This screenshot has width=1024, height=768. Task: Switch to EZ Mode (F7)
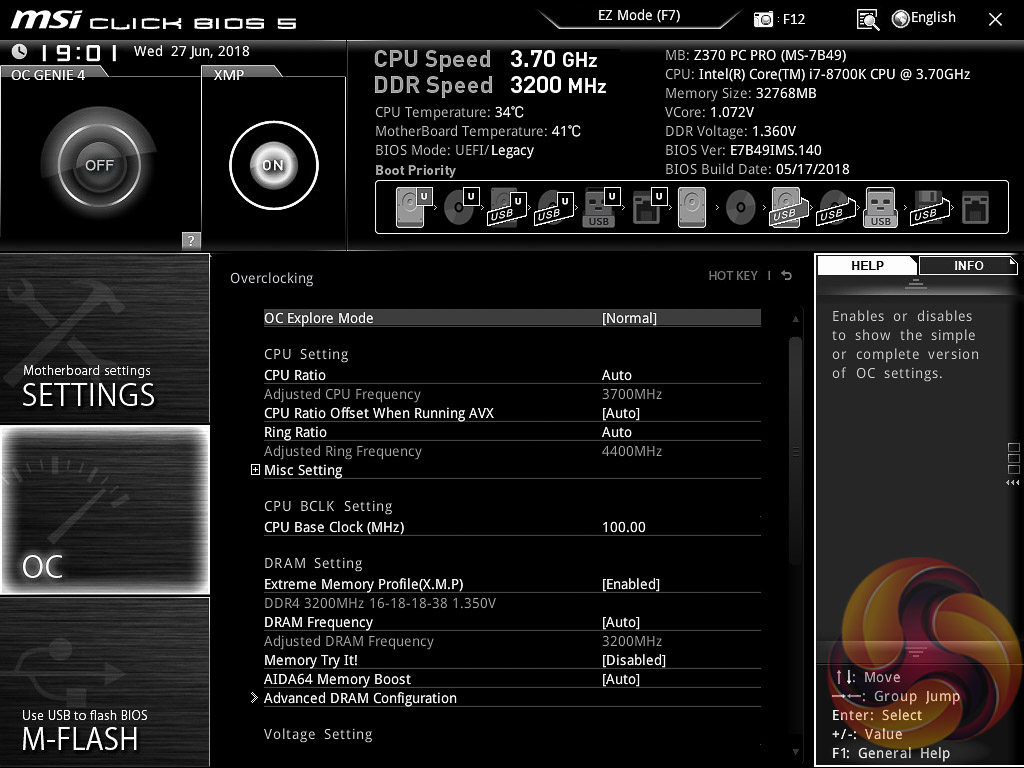pos(639,16)
